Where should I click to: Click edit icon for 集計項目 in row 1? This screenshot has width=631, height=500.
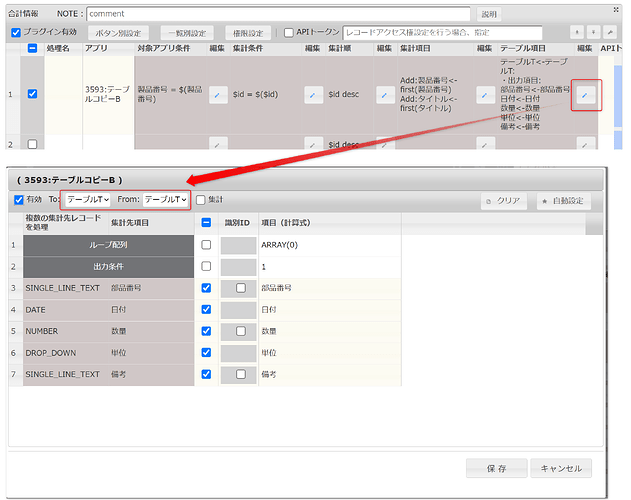[x=484, y=94]
